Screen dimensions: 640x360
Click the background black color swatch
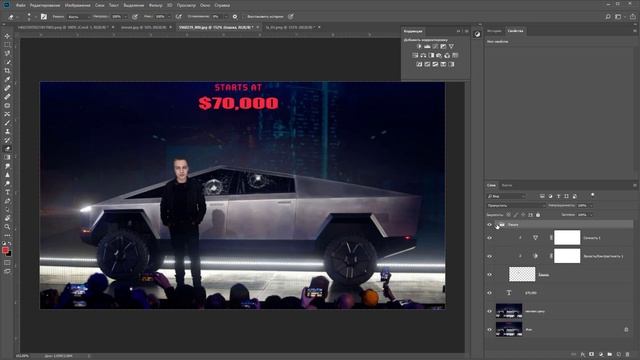(x=9, y=254)
